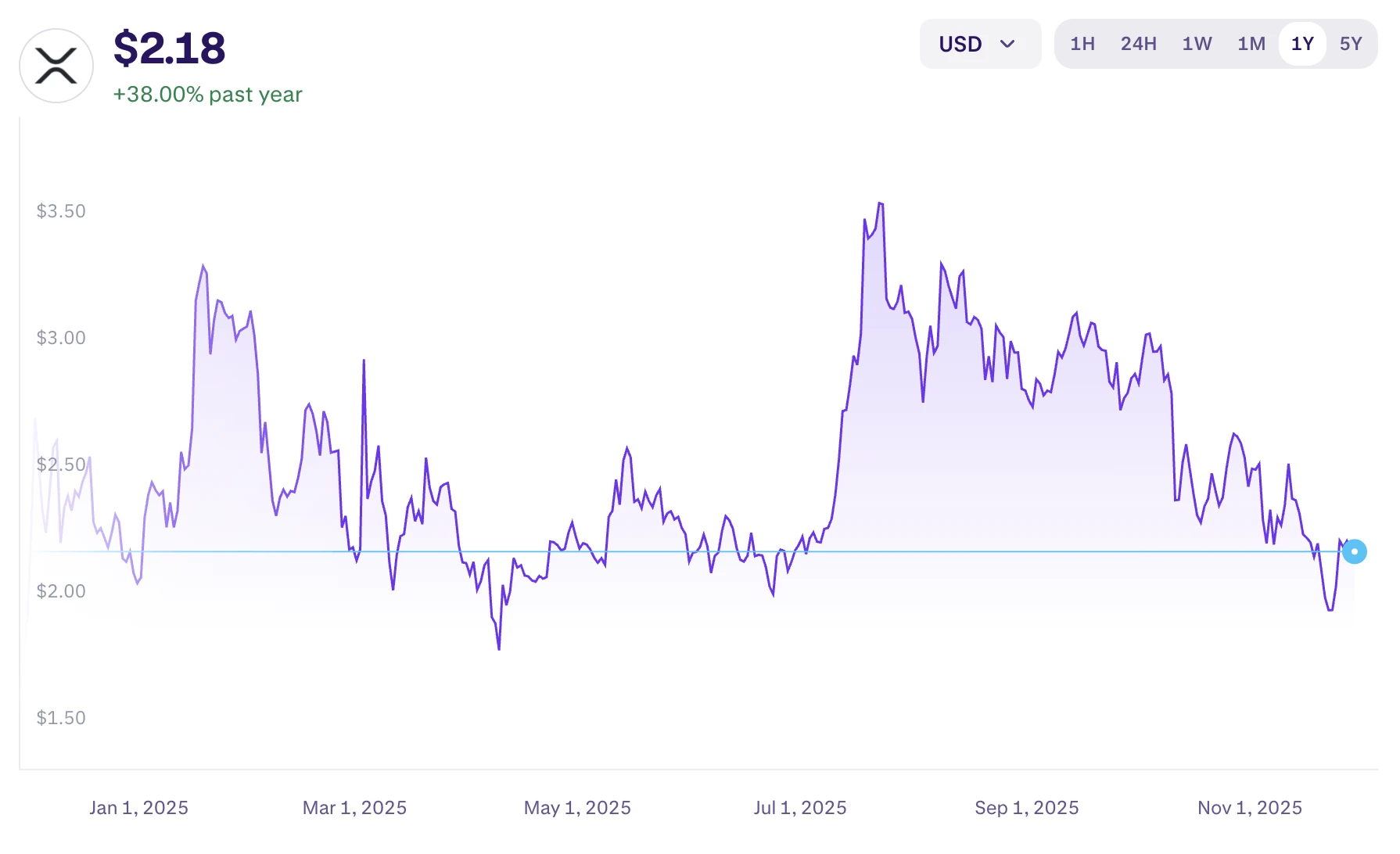This screenshot has height=854, width=1400.
Task: Click the current price marker dot on chart
Action: [1355, 551]
